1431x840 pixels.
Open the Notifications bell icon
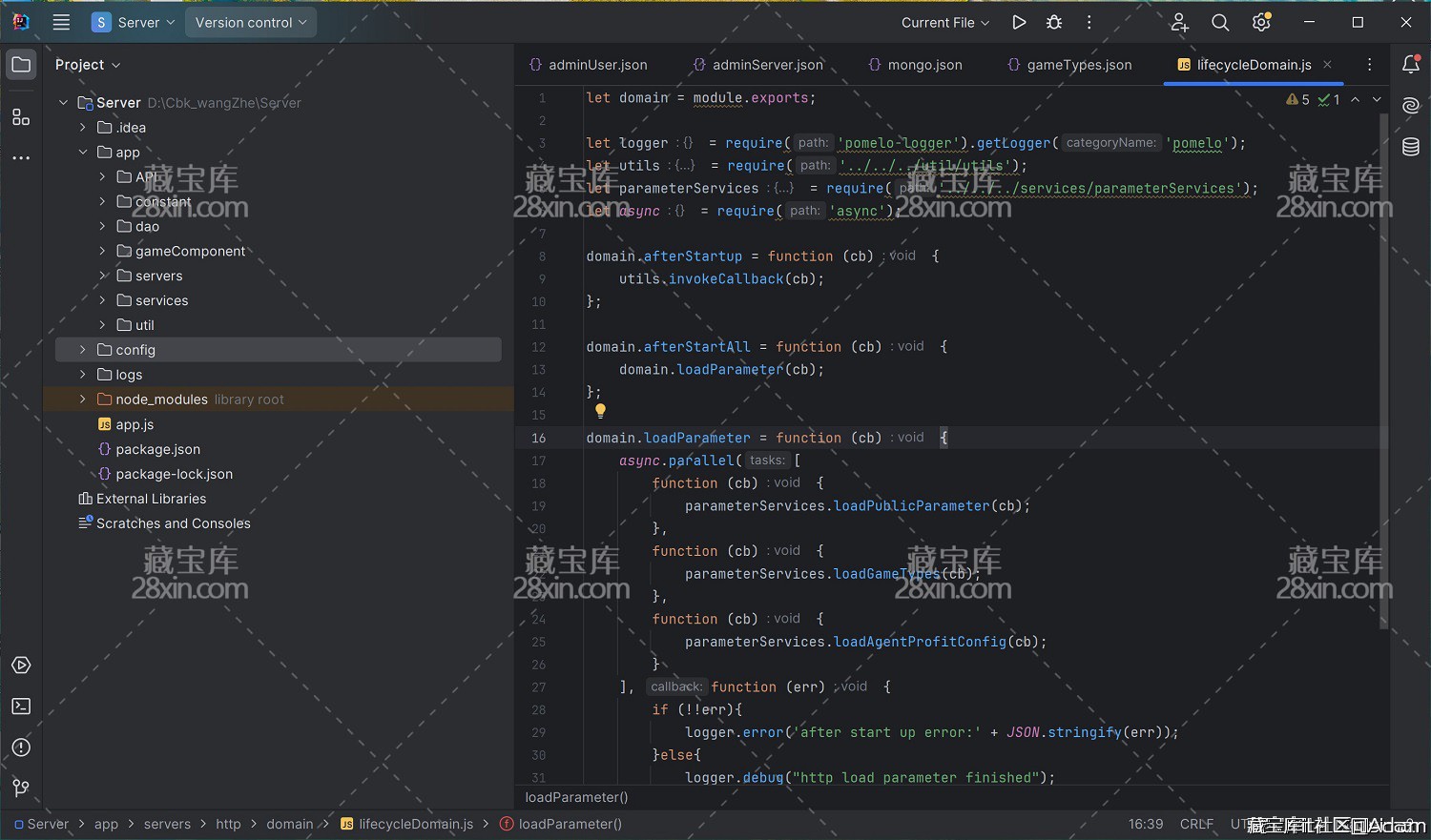click(x=1411, y=65)
